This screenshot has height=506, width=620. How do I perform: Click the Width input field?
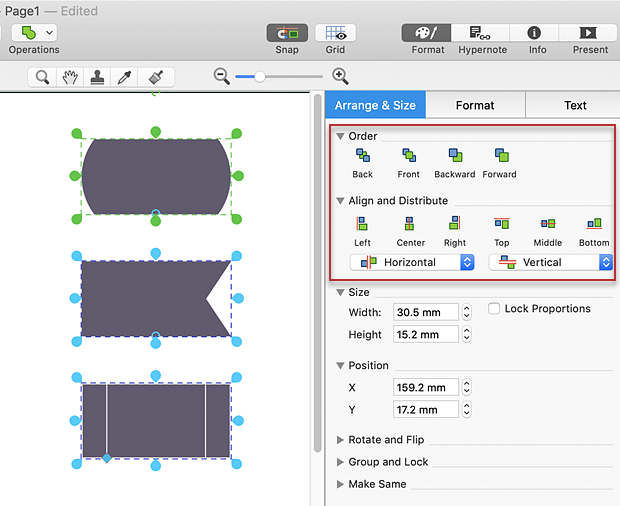[426, 312]
